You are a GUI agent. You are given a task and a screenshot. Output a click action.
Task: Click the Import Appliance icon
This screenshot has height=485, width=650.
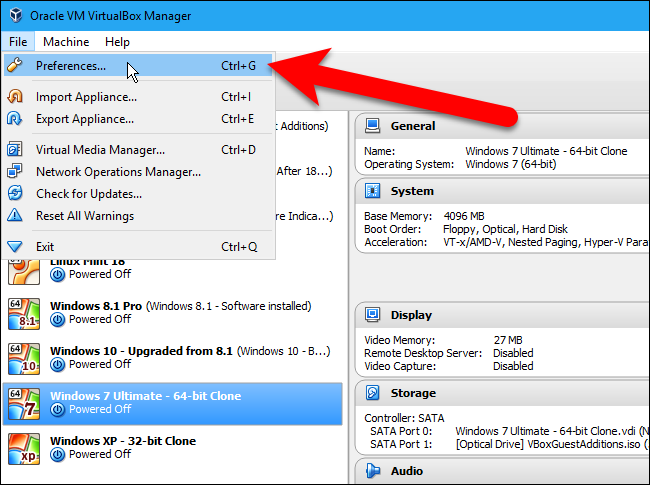click(x=15, y=96)
